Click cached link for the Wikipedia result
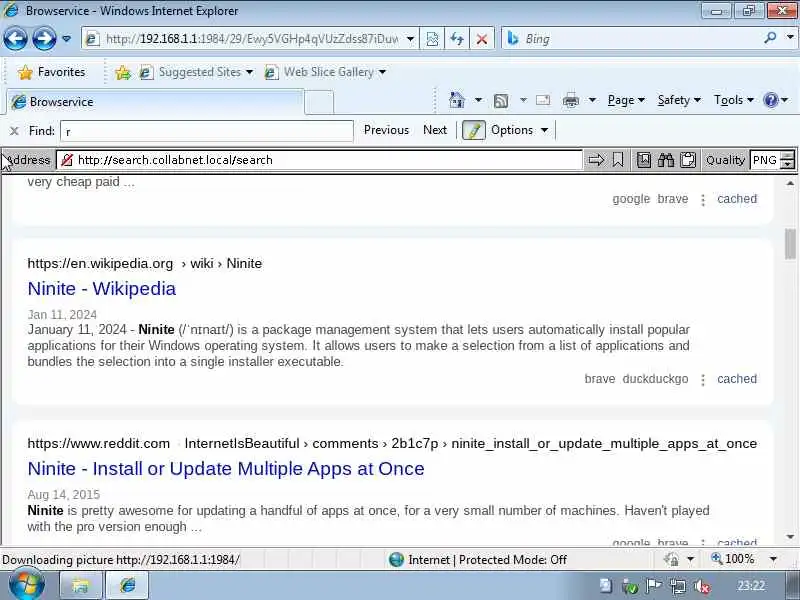Screen dimensions: 800x600 (737, 379)
